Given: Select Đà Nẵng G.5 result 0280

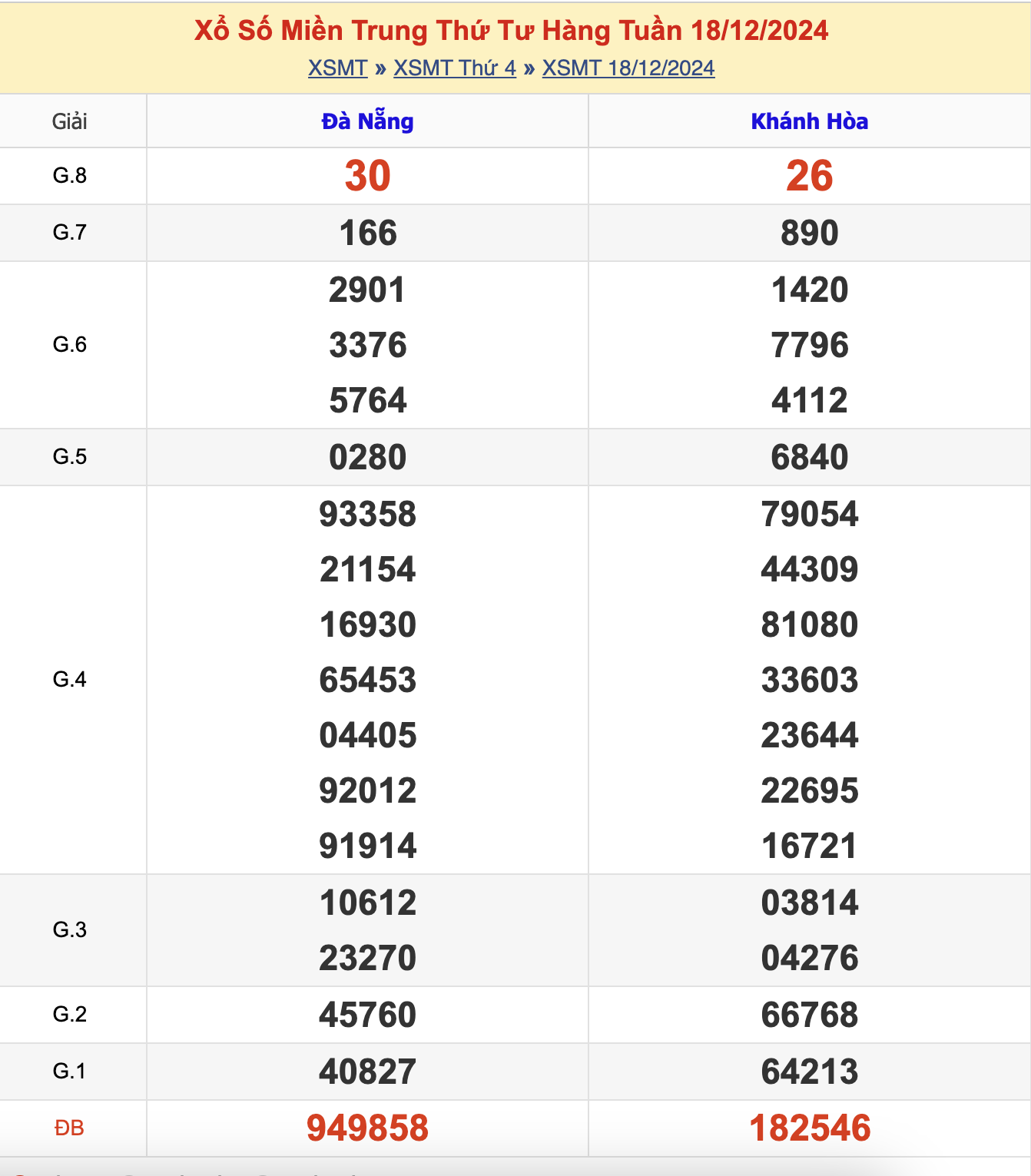Looking at the screenshot, I should 368,457.
